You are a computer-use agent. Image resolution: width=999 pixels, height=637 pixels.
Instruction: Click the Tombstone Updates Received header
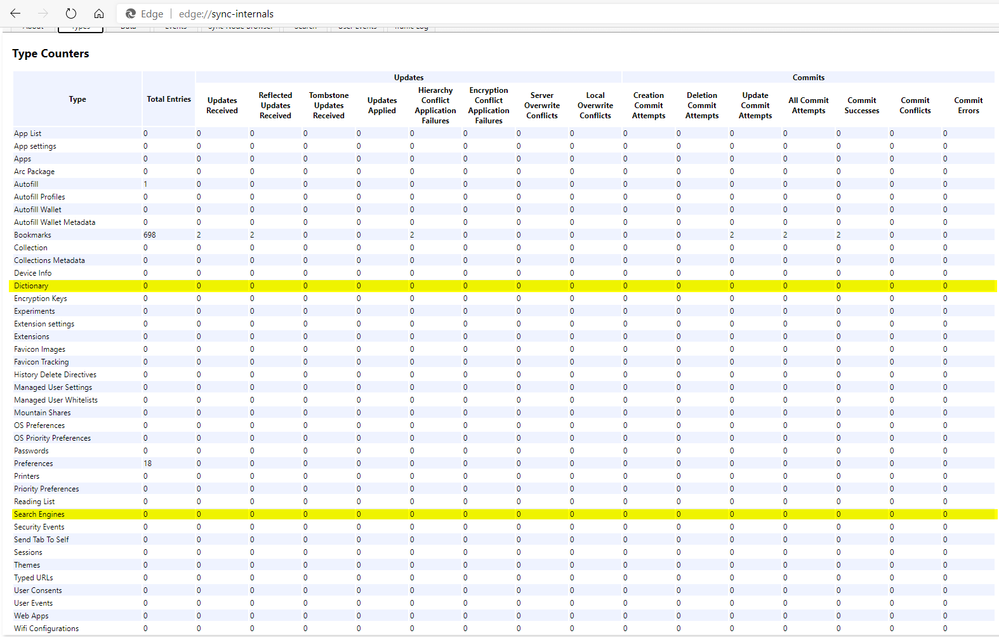pyautogui.click(x=329, y=105)
